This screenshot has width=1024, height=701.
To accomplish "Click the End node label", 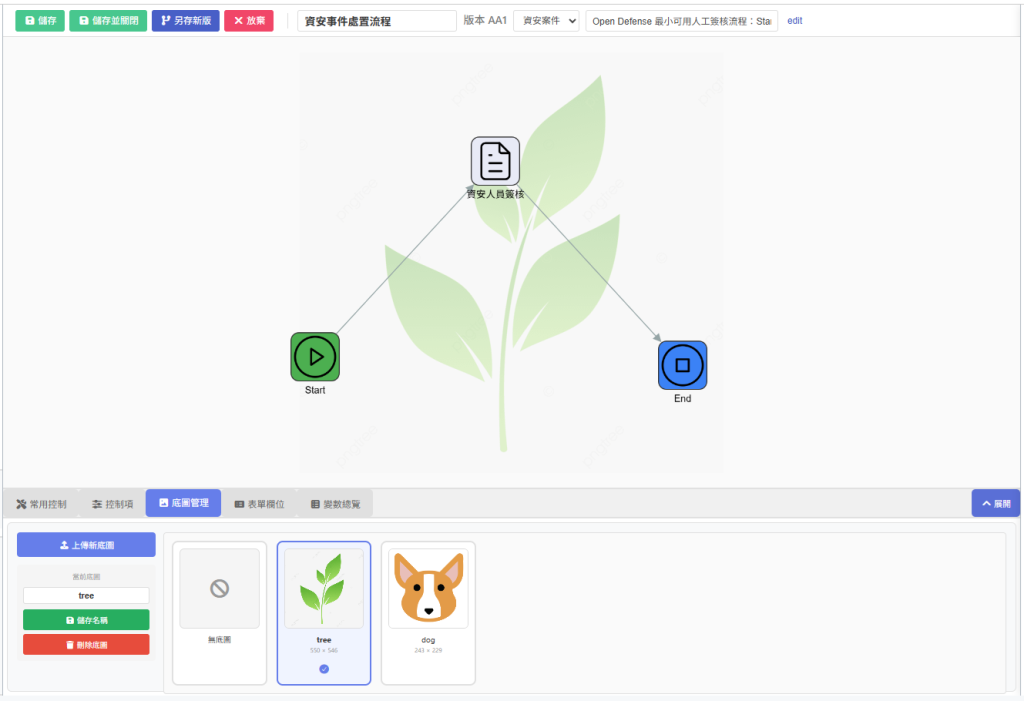I will [682, 399].
